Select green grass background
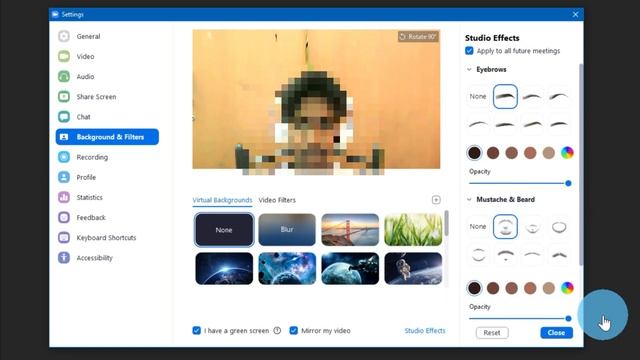Image resolution: width=640 pixels, height=360 pixels. (413, 230)
